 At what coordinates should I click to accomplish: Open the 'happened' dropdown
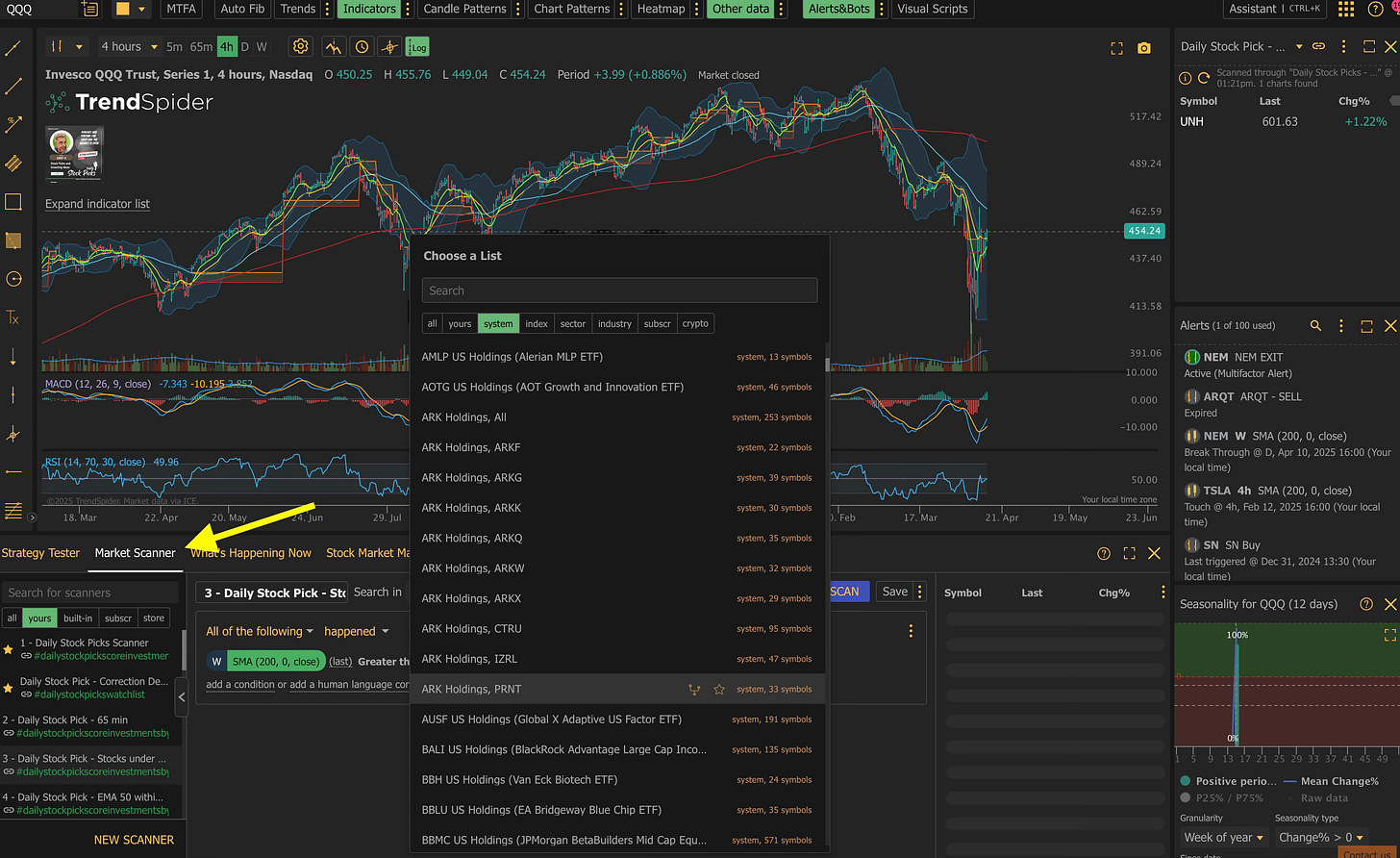pyautogui.click(x=356, y=632)
